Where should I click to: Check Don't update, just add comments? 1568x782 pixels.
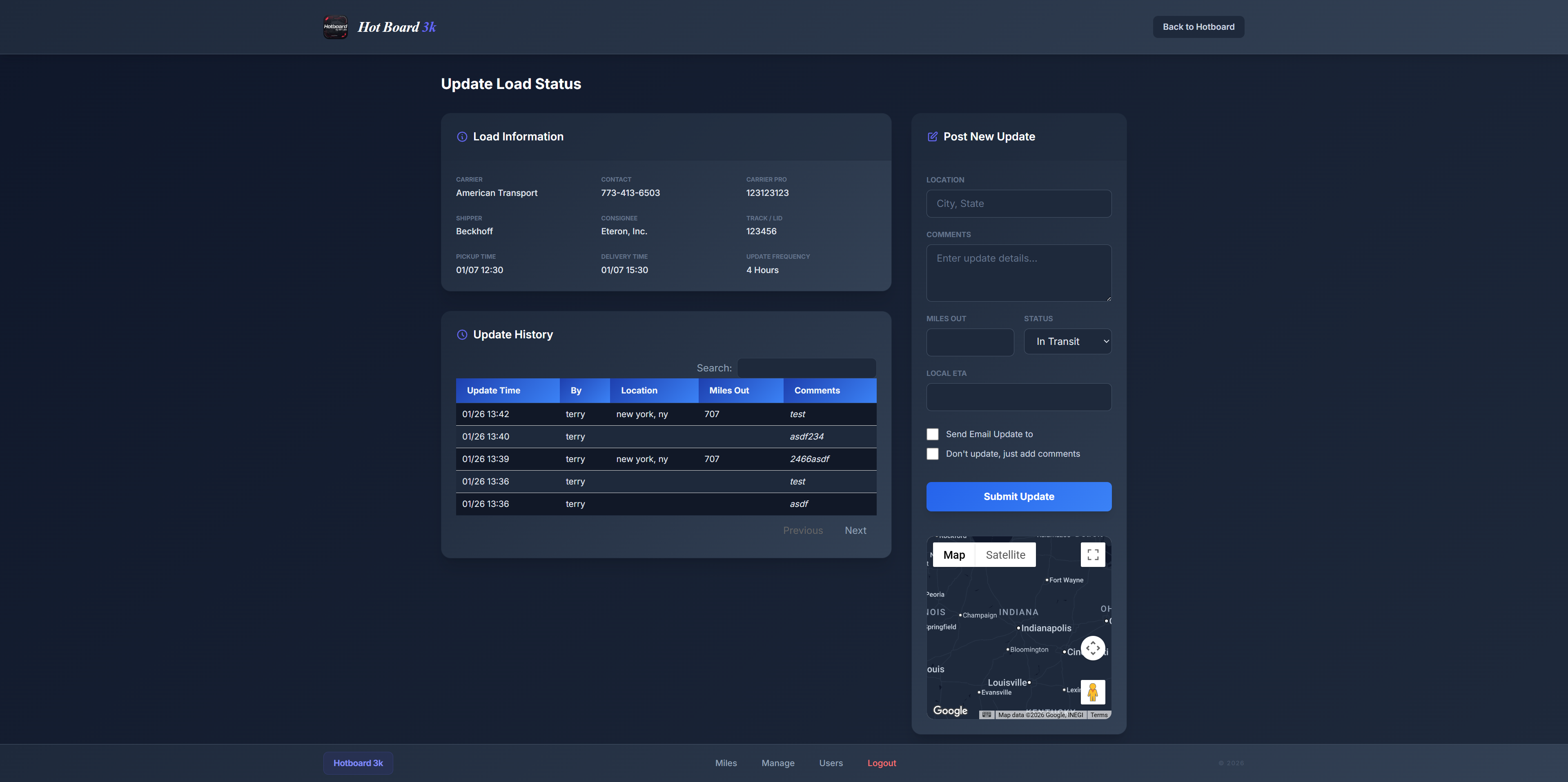pos(933,454)
